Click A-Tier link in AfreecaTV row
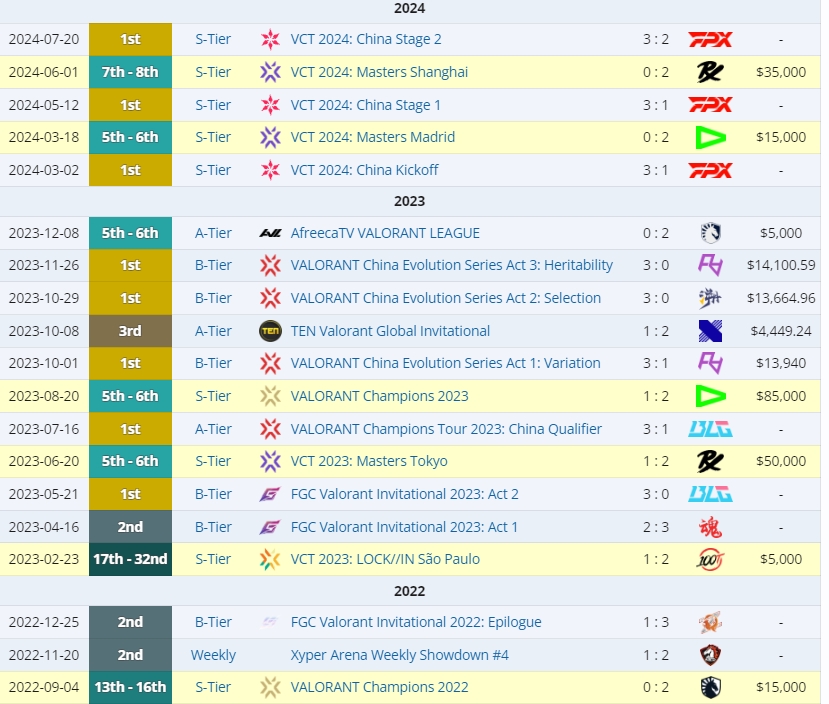Screen dimensions: 829x704 213,233
